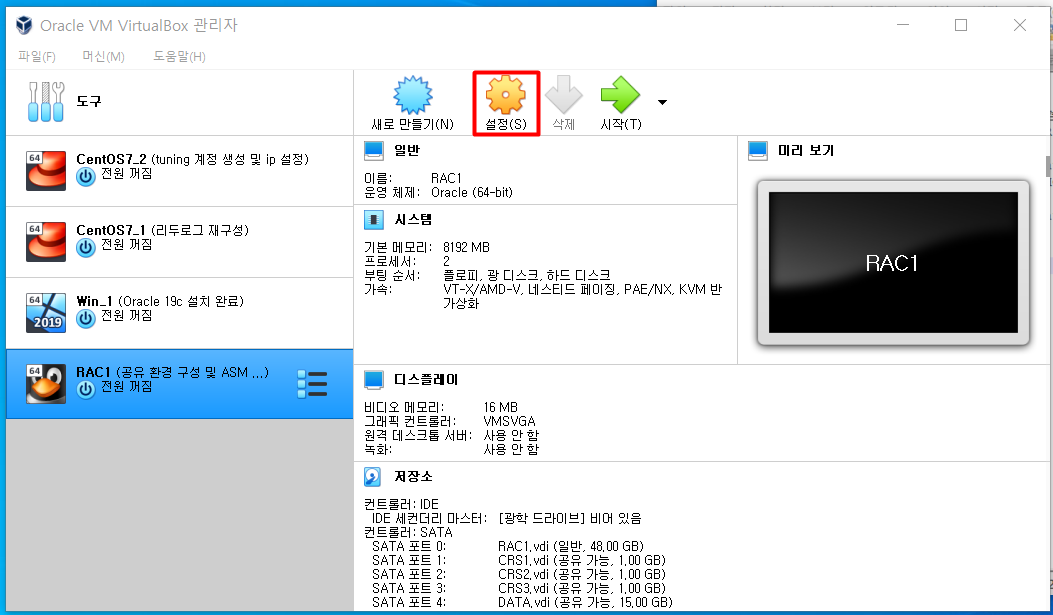Open the General (일반) section heading
Image resolution: width=1053 pixels, height=615 pixels.
coord(407,150)
